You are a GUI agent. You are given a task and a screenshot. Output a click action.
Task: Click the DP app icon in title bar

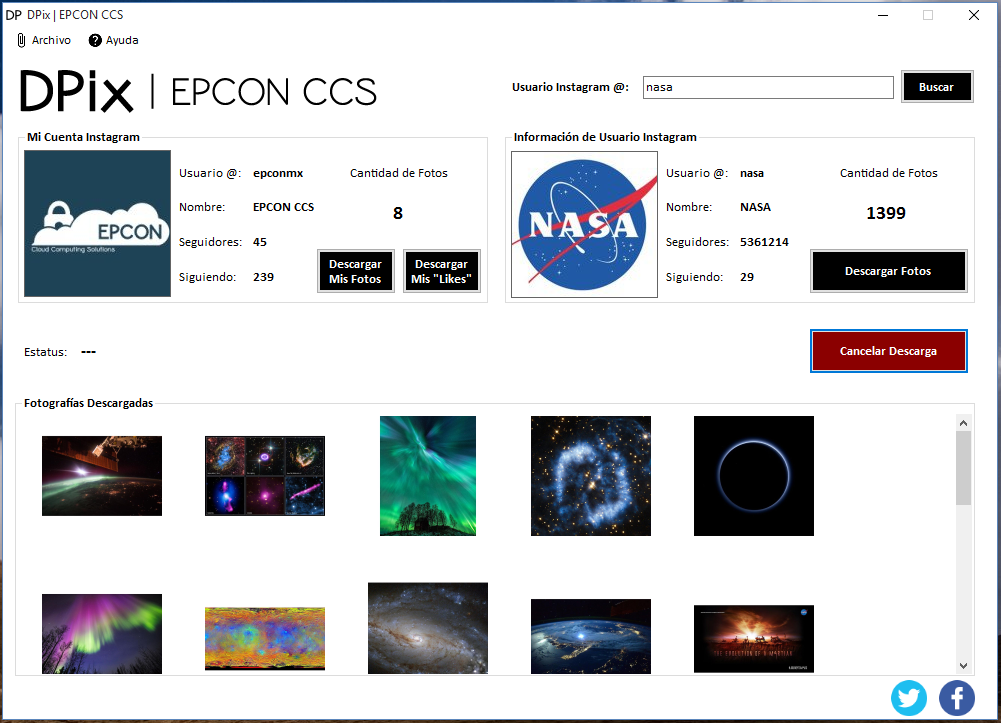(13, 15)
